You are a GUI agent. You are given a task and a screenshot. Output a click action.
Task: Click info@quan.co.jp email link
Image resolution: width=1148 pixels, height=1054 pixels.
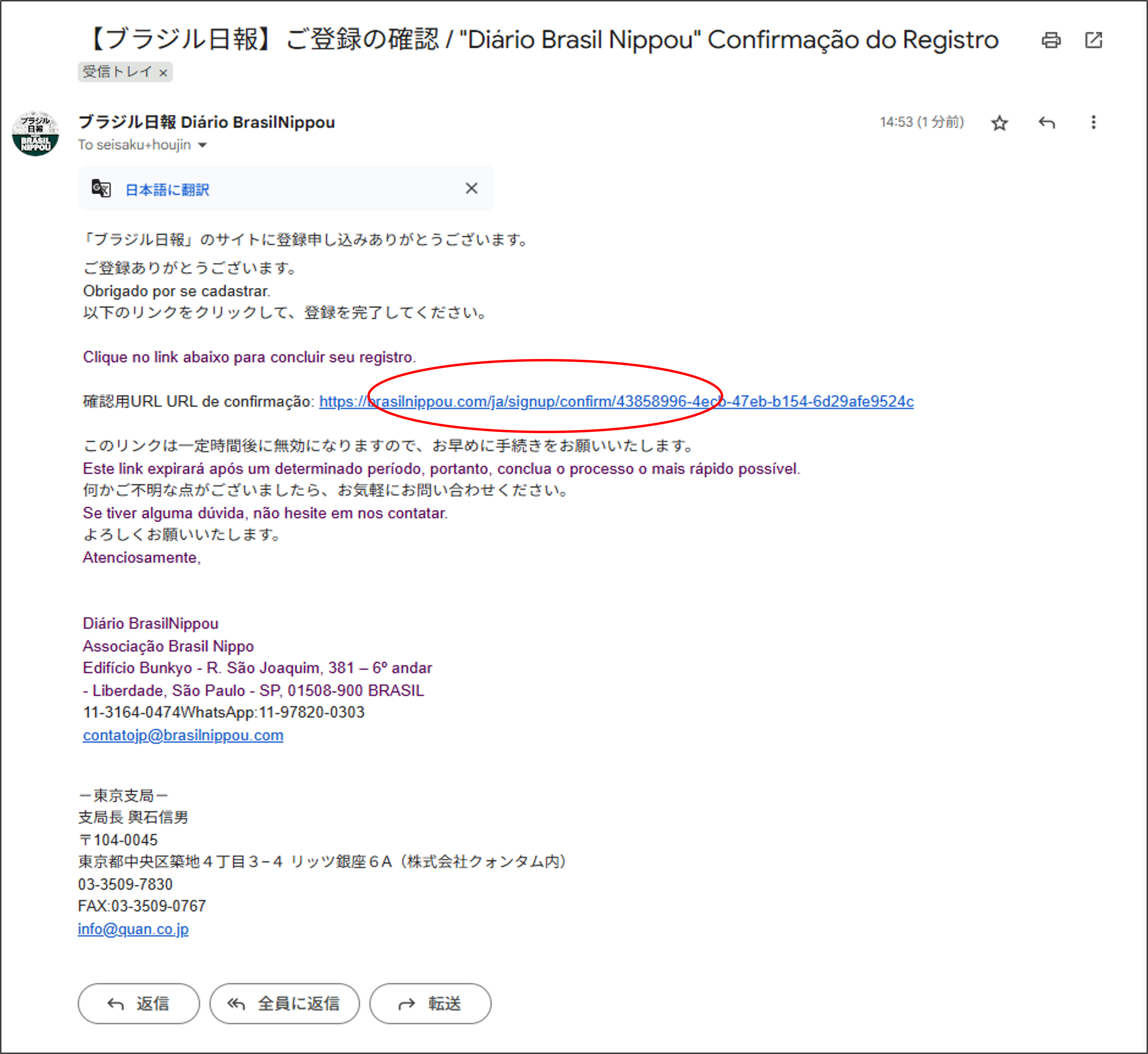(133, 929)
